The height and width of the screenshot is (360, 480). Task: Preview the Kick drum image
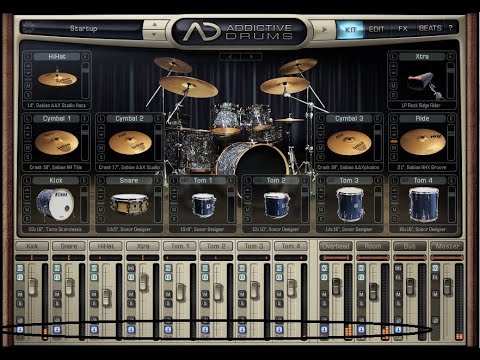[55, 204]
